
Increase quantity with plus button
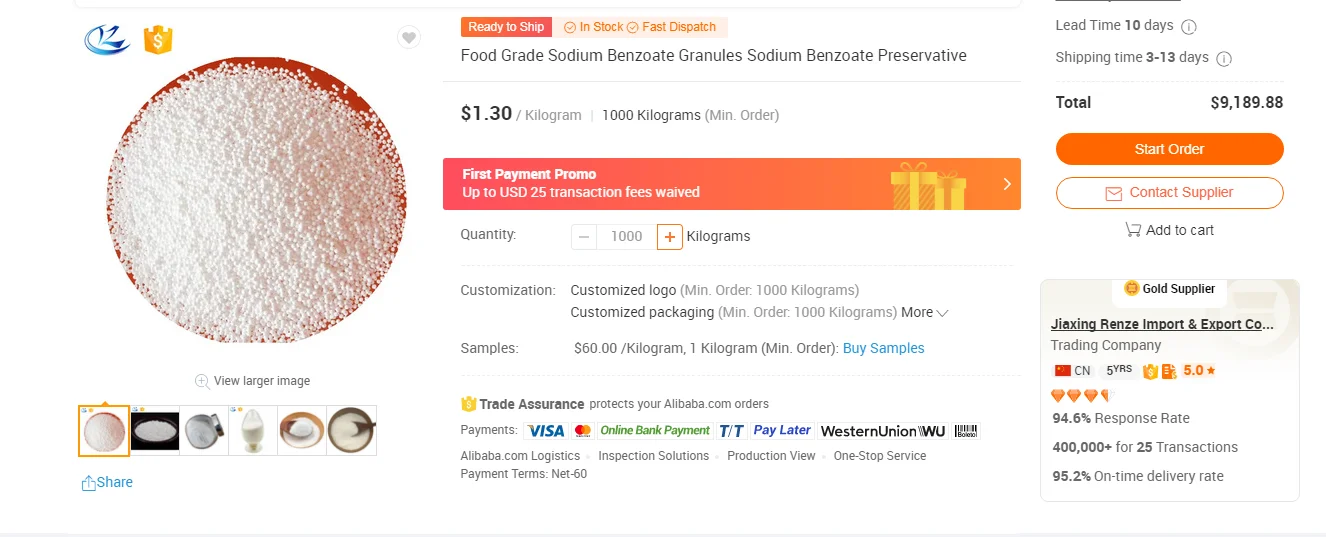(x=670, y=237)
